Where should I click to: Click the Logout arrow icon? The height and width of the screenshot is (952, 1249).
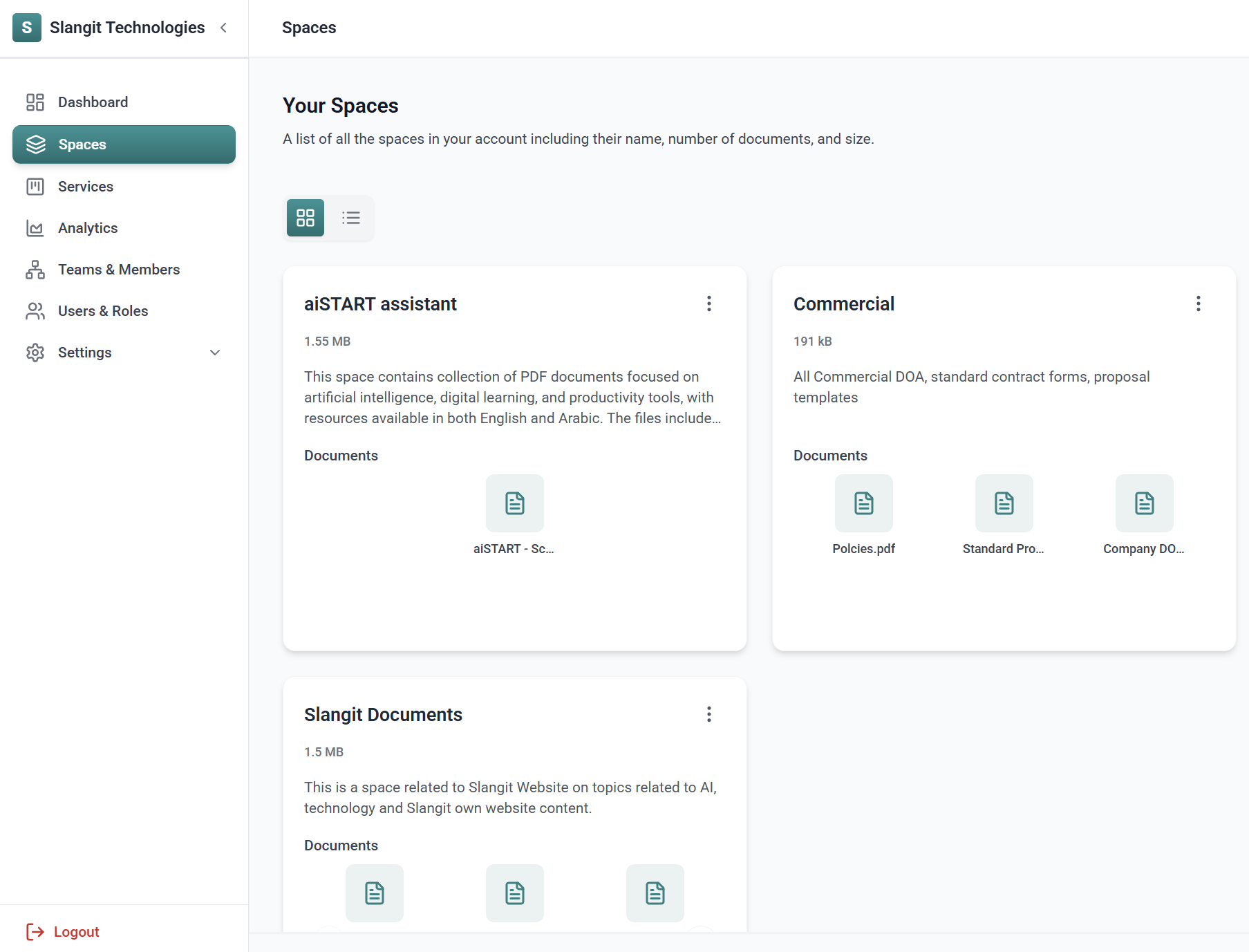pos(35,932)
